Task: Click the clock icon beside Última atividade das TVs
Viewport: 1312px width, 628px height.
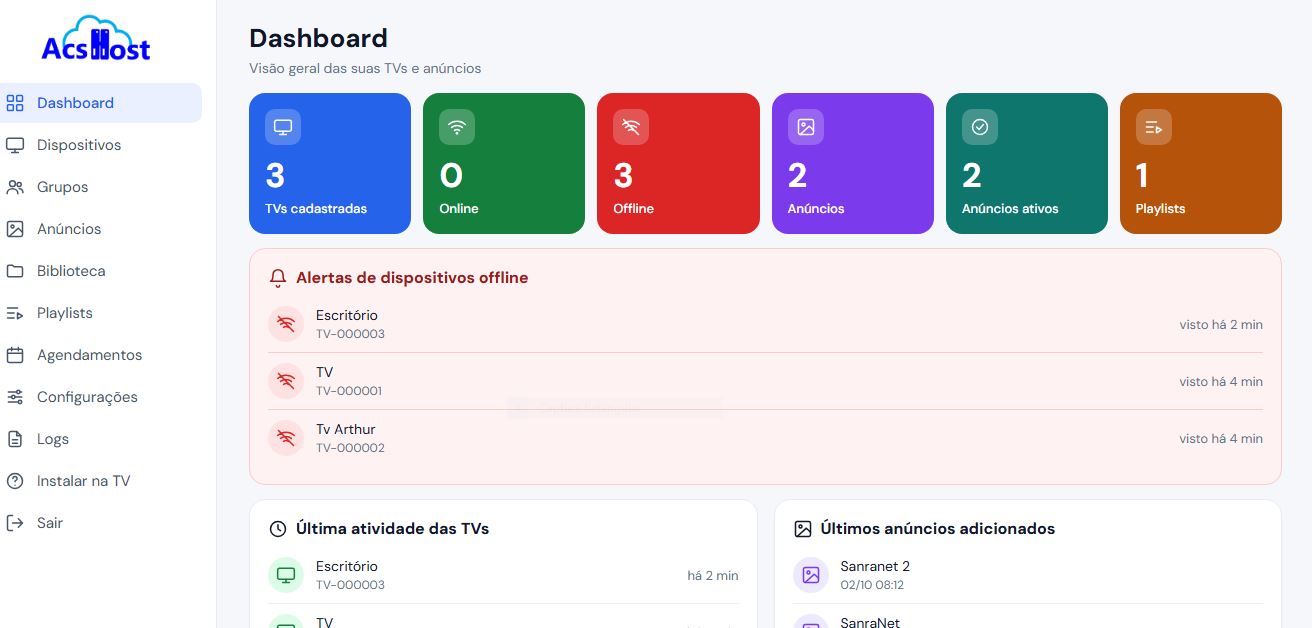Action: pos(278,529)
